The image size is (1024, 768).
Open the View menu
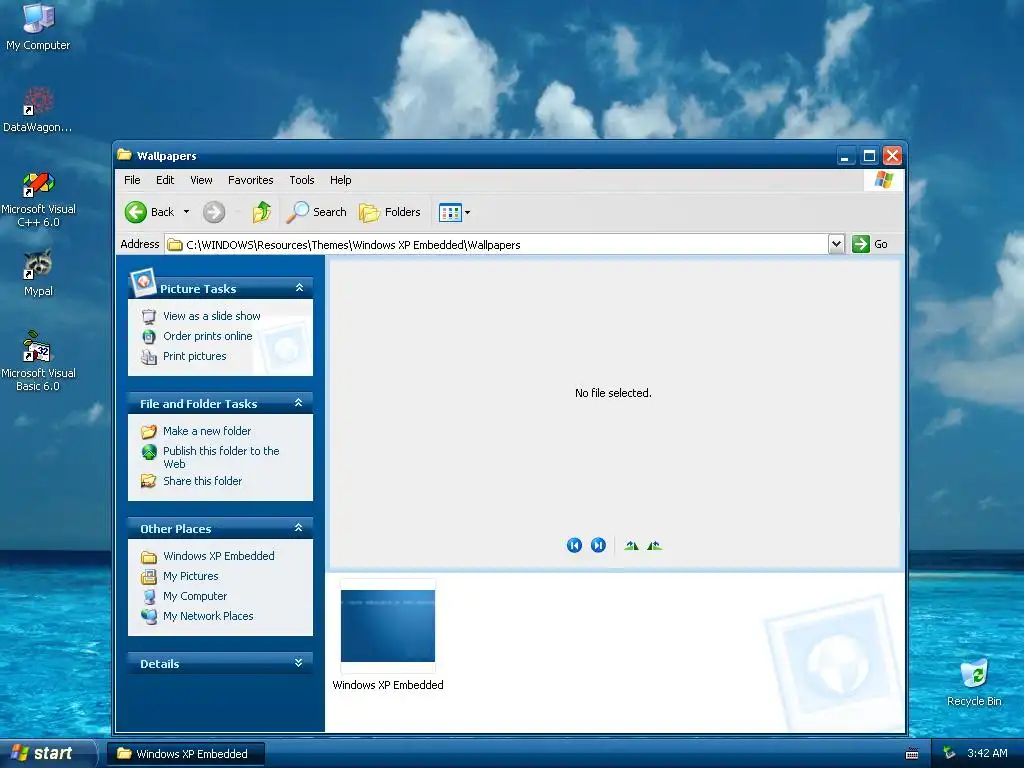click(x=201, y=180)
